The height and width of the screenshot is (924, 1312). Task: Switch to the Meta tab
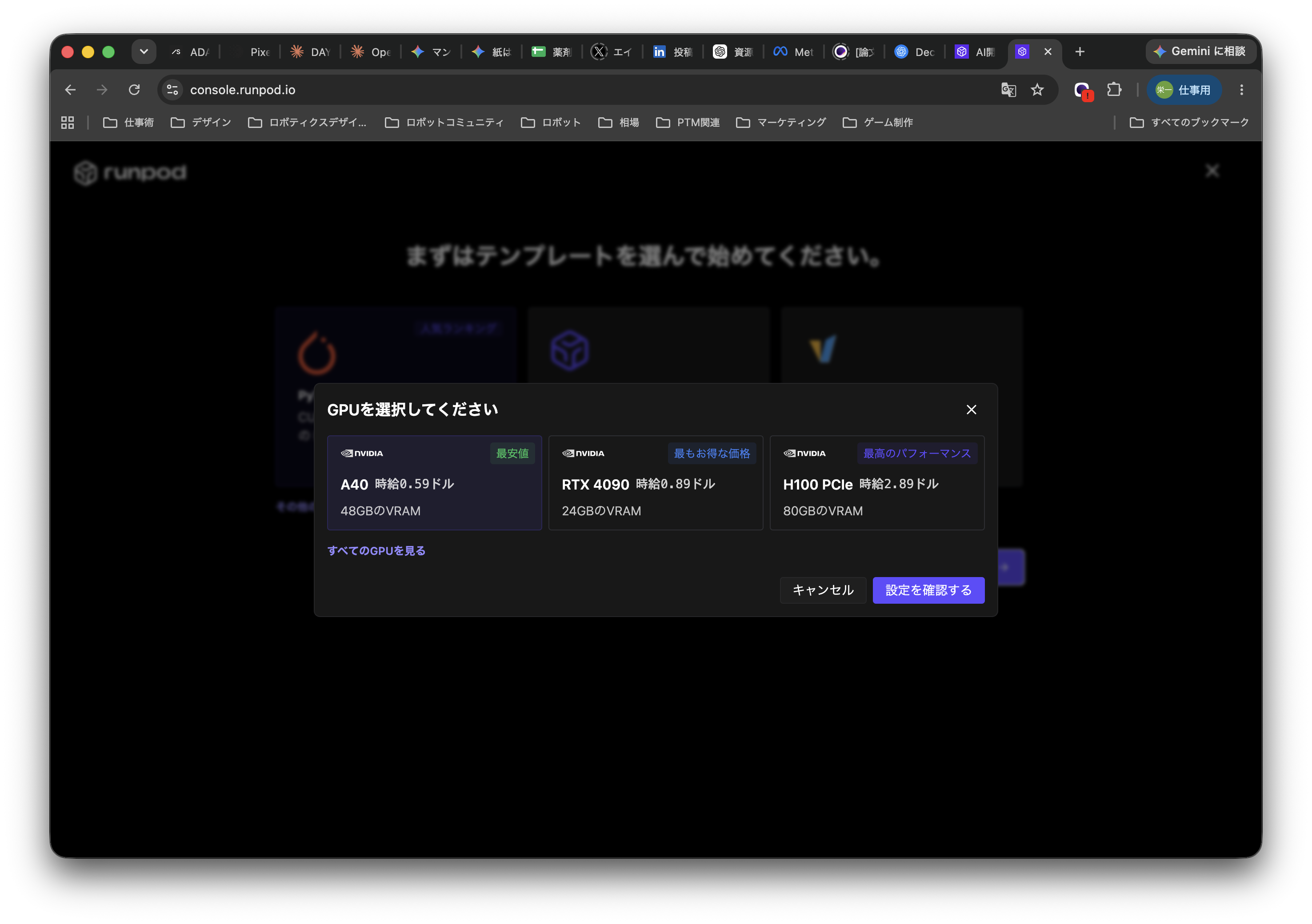click(x=795, y=52)
